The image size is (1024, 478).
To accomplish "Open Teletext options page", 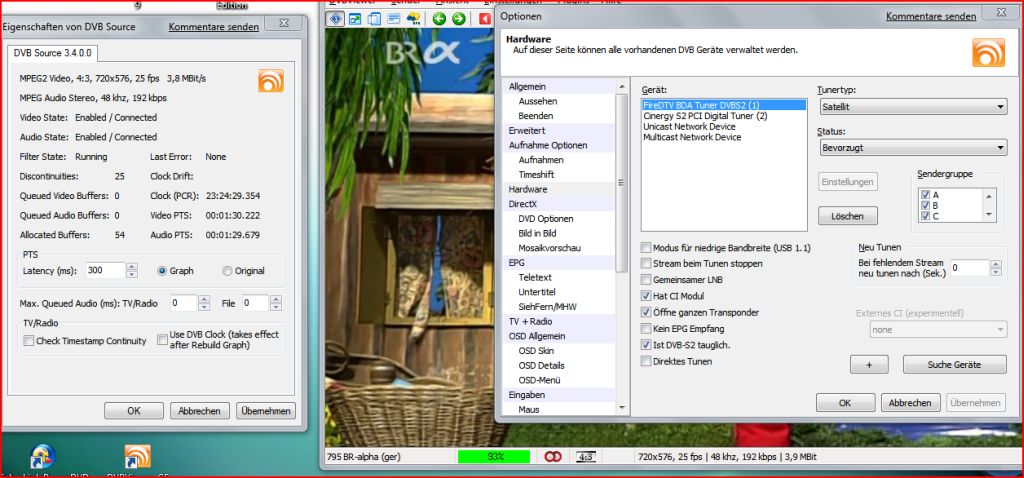I will point(535,278).
